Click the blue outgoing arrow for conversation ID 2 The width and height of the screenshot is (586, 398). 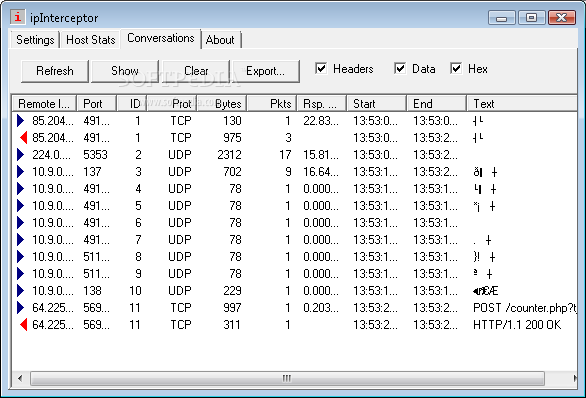click(x=21, y=154)
